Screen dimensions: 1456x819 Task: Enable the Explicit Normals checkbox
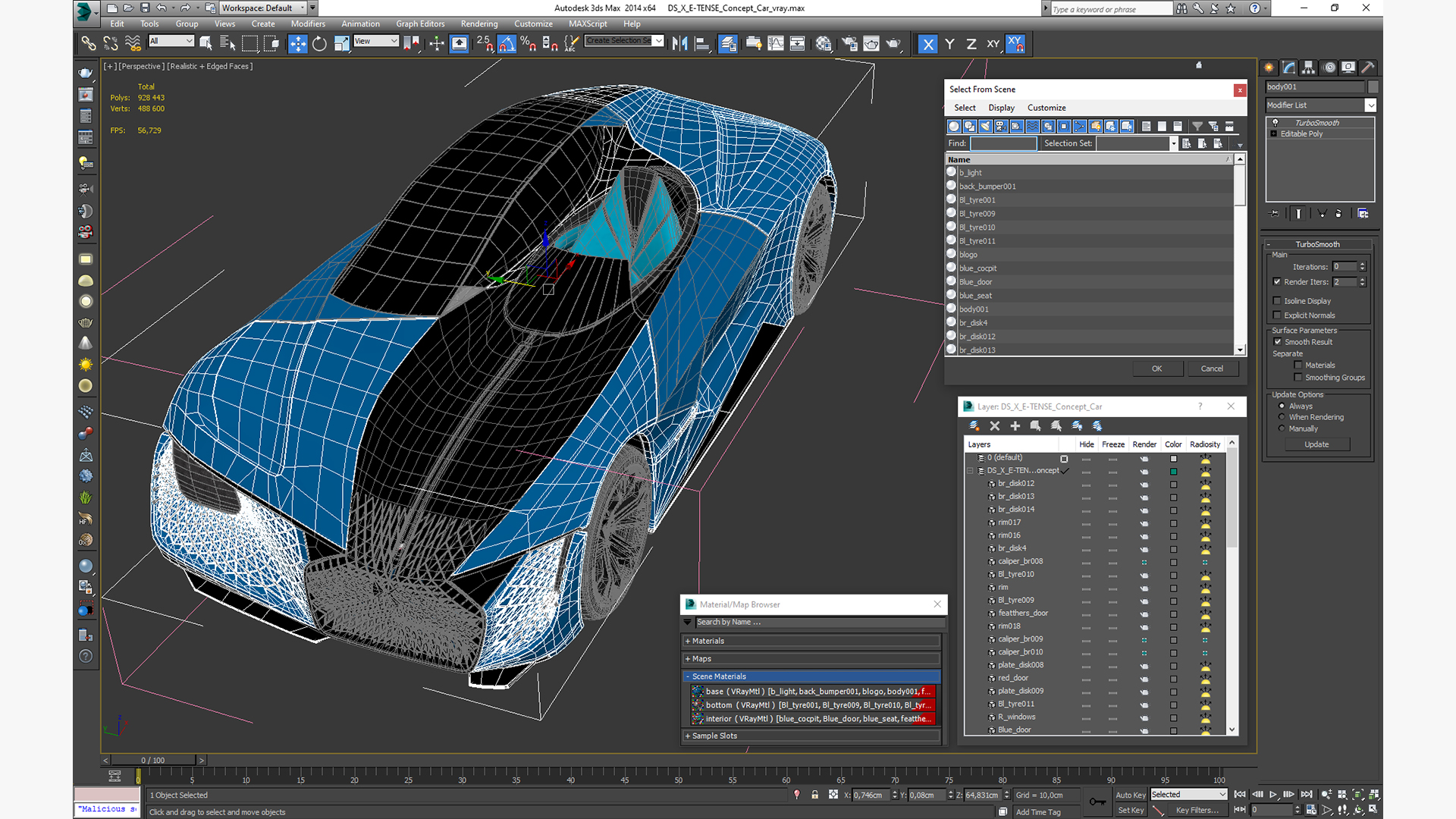pyautogui.click(x=1277, y=315)
